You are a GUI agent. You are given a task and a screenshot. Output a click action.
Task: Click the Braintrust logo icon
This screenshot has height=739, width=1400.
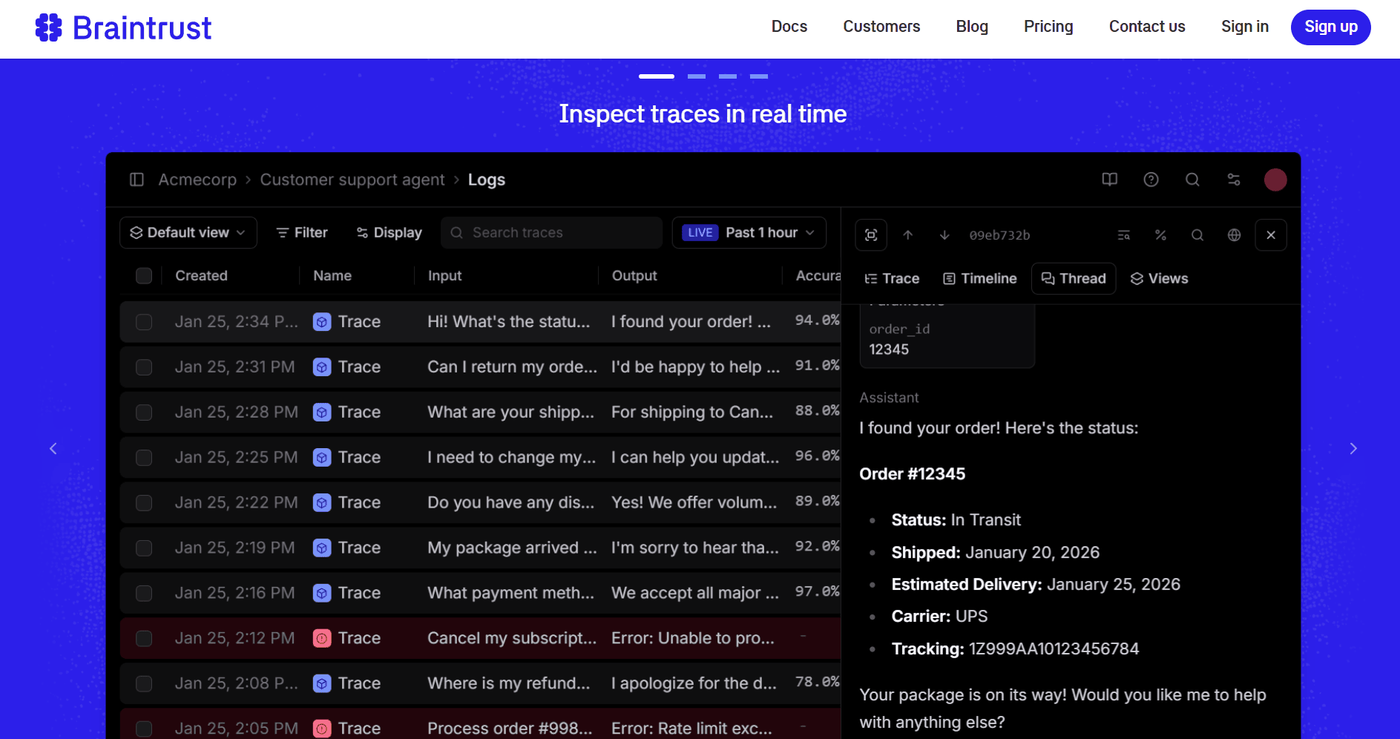pos(48,27)
